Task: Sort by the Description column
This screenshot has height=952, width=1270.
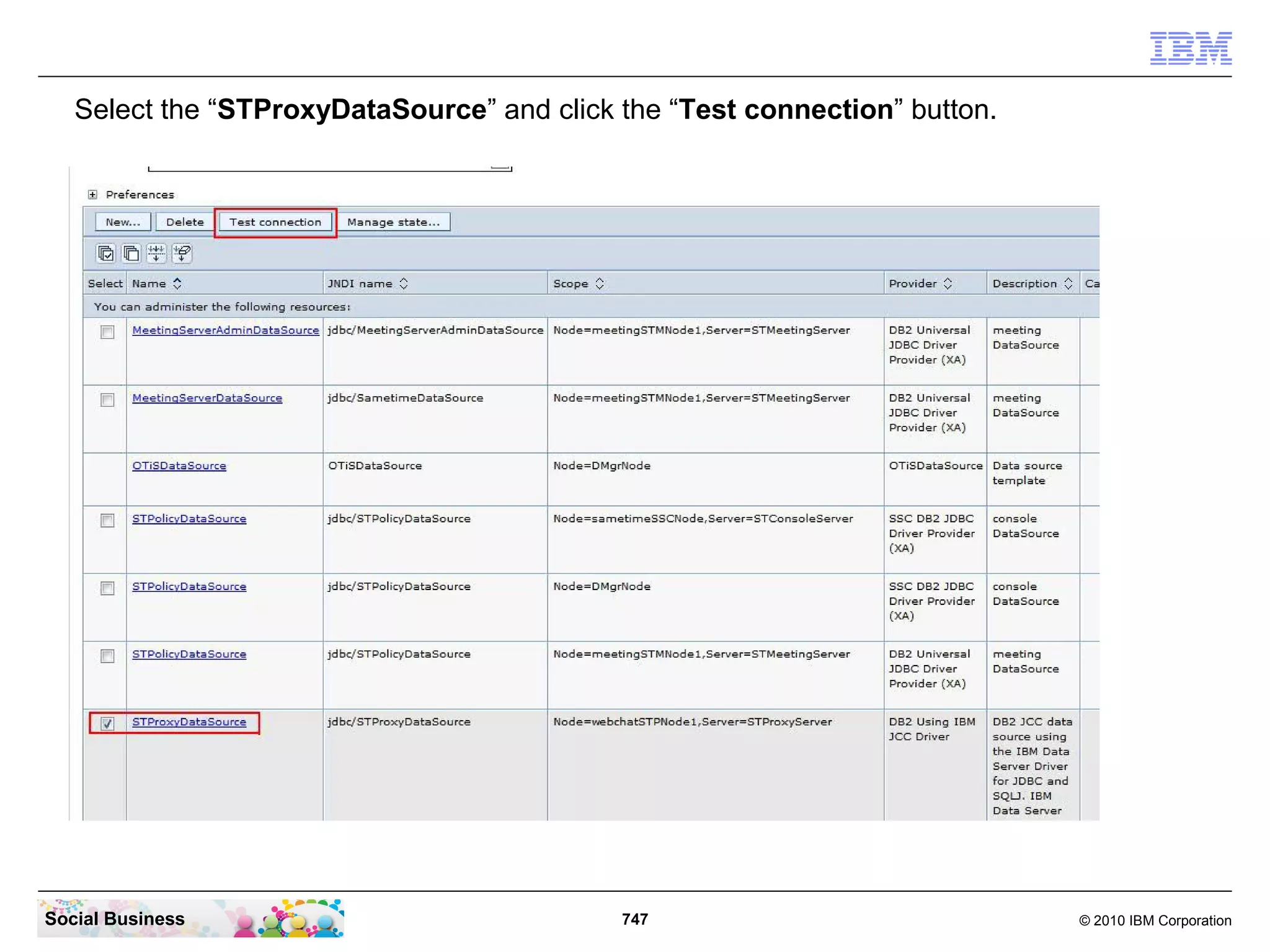Action: (x=1068, y=283)
